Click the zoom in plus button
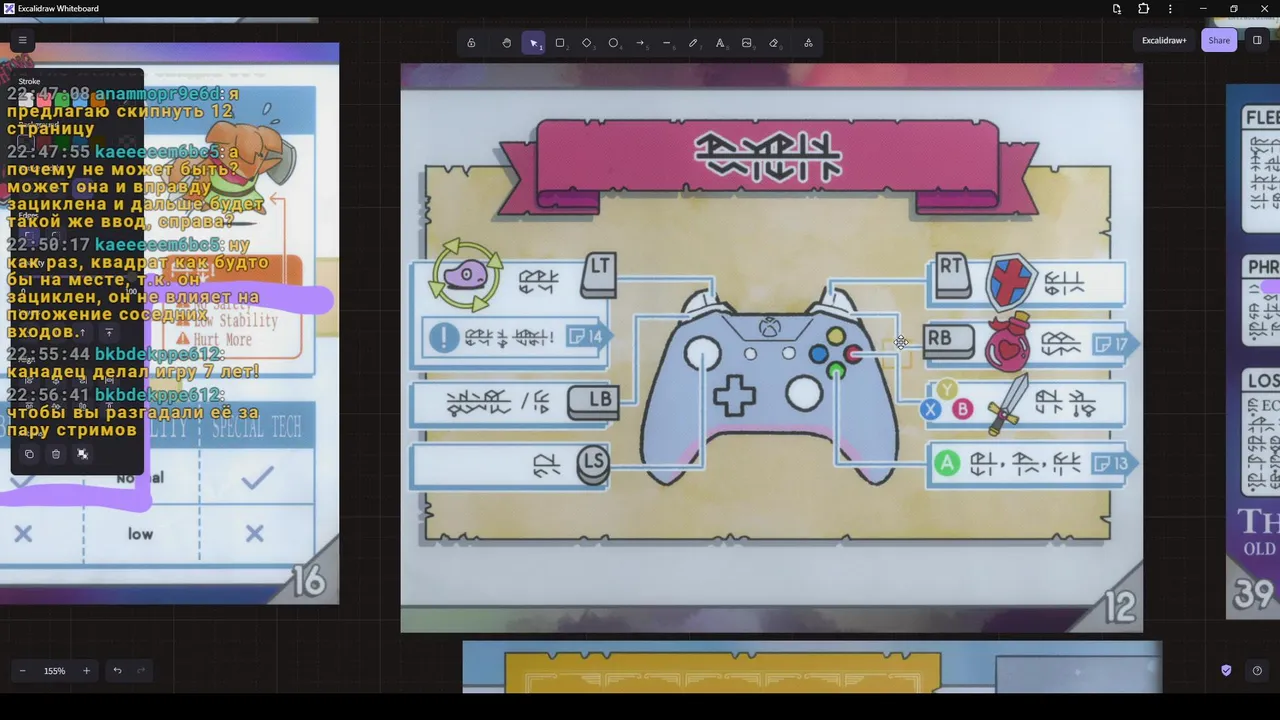 [x=86, y=671]
